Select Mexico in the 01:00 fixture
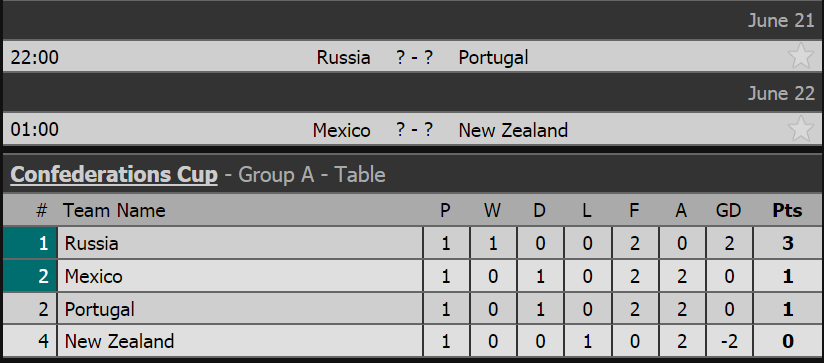 tap(342, 129)
